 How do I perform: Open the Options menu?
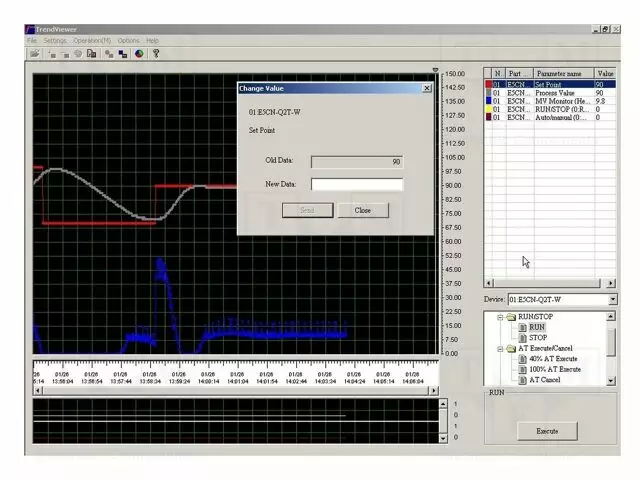click(x=128, y=41)
